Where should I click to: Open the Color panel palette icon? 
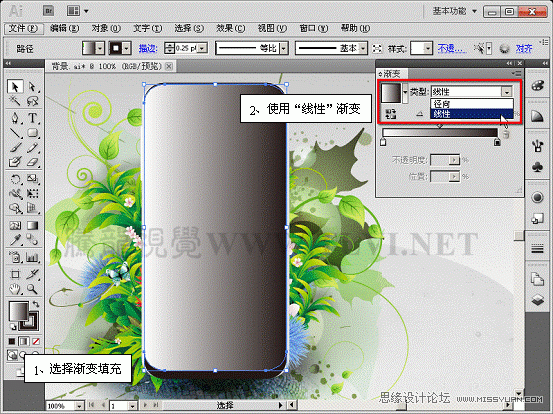(x=537, y=86)
